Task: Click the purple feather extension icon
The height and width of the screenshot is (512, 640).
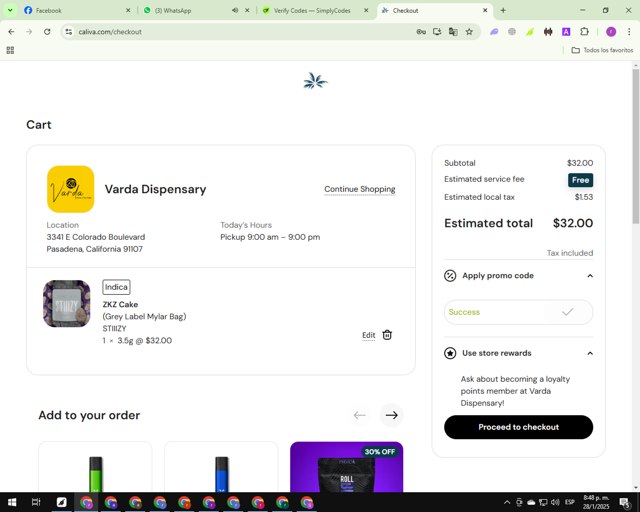Action: pyautogui.click(x=494, y=31)
